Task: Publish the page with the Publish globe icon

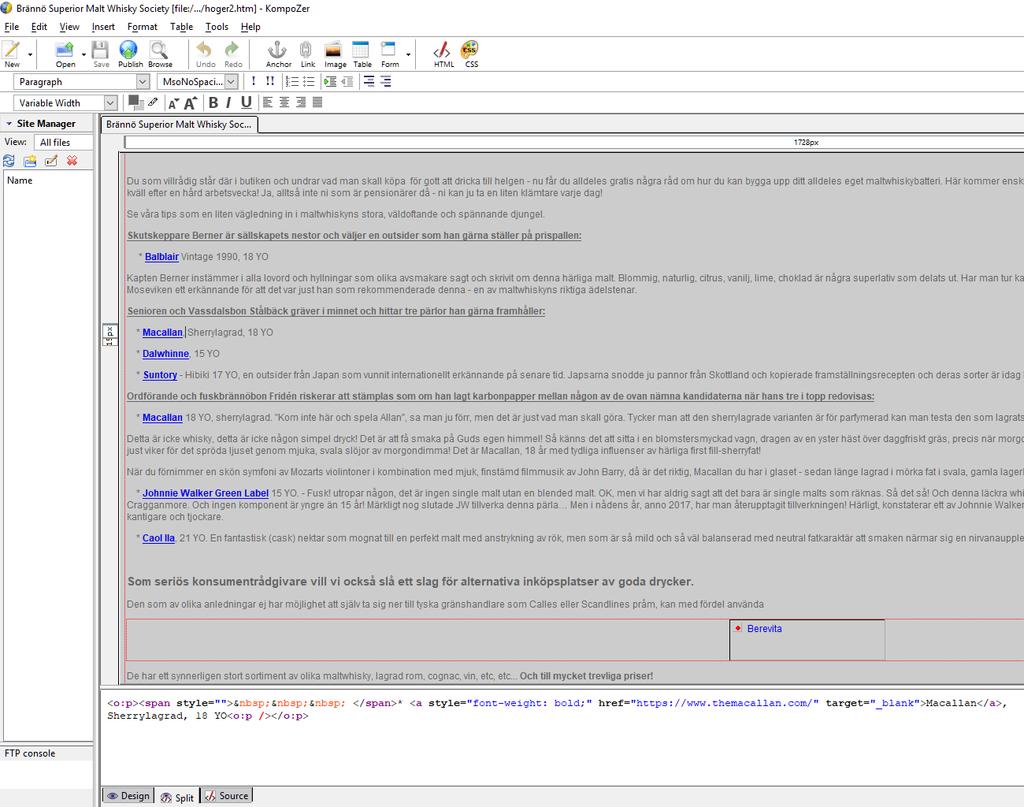Action: (130, 54)
